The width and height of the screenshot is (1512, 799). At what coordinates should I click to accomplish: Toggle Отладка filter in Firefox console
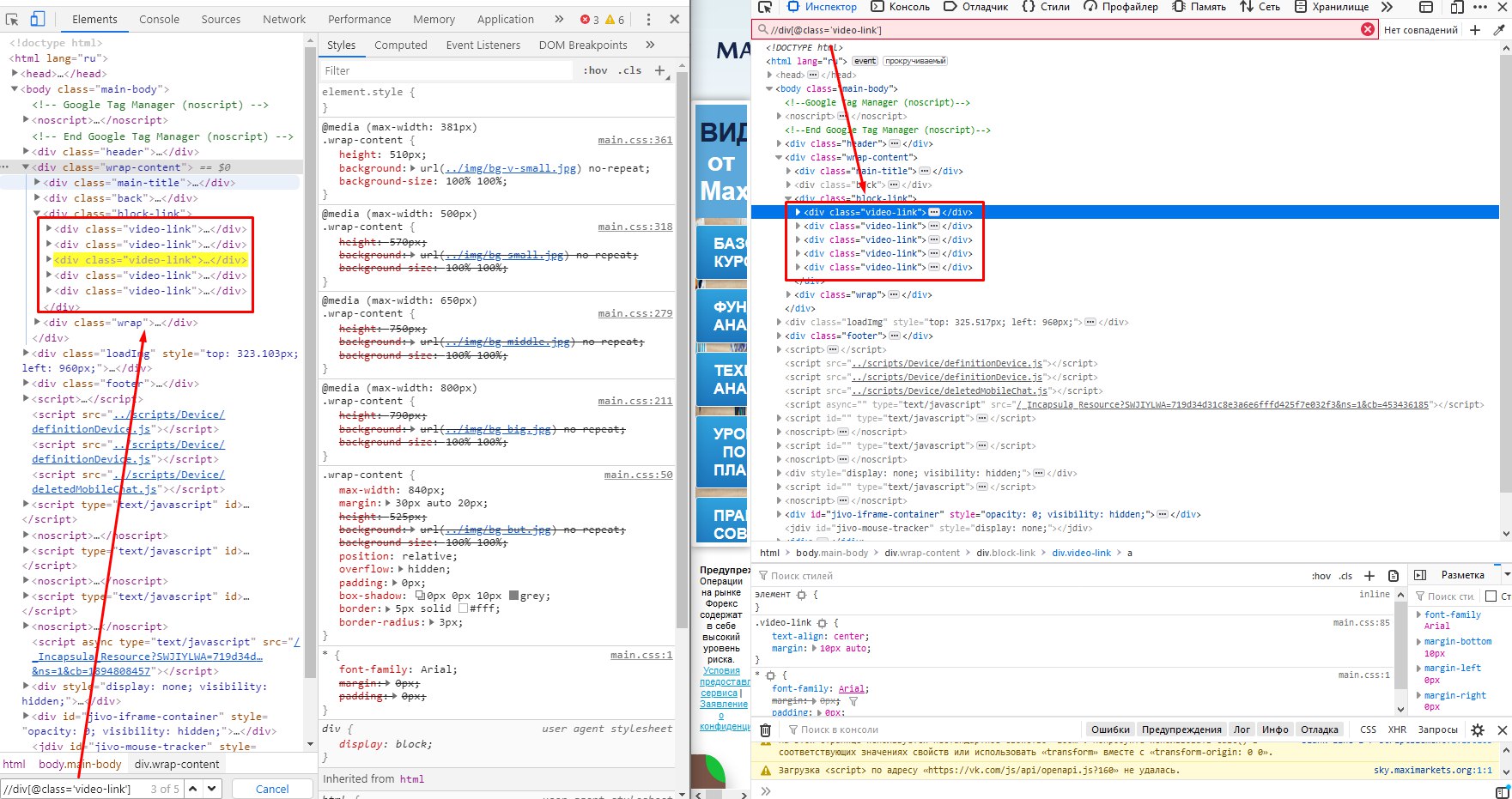point(1320,729)
